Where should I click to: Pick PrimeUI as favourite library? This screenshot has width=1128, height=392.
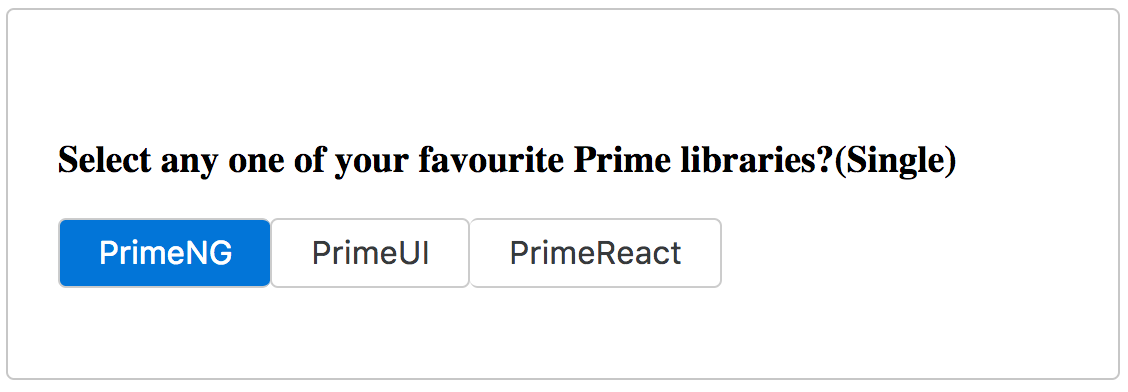(x=370, y=253)
